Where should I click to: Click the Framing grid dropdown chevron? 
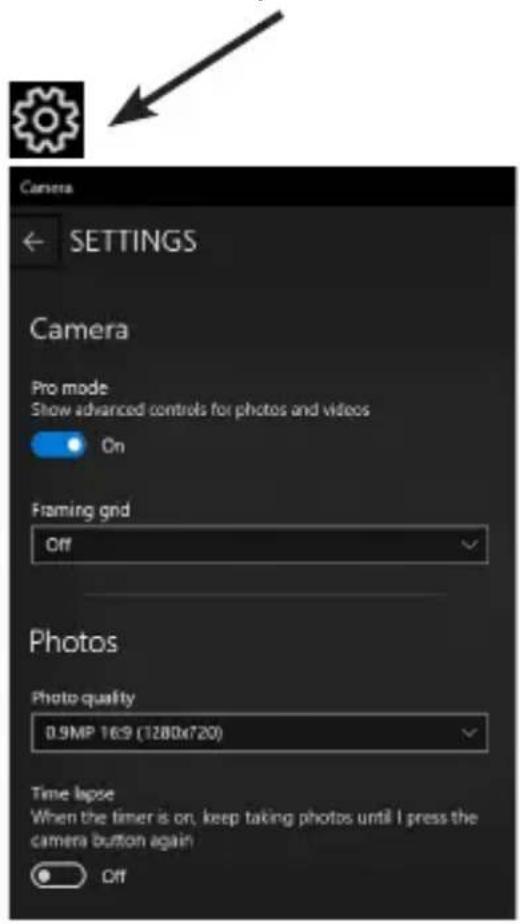(469, 544)
